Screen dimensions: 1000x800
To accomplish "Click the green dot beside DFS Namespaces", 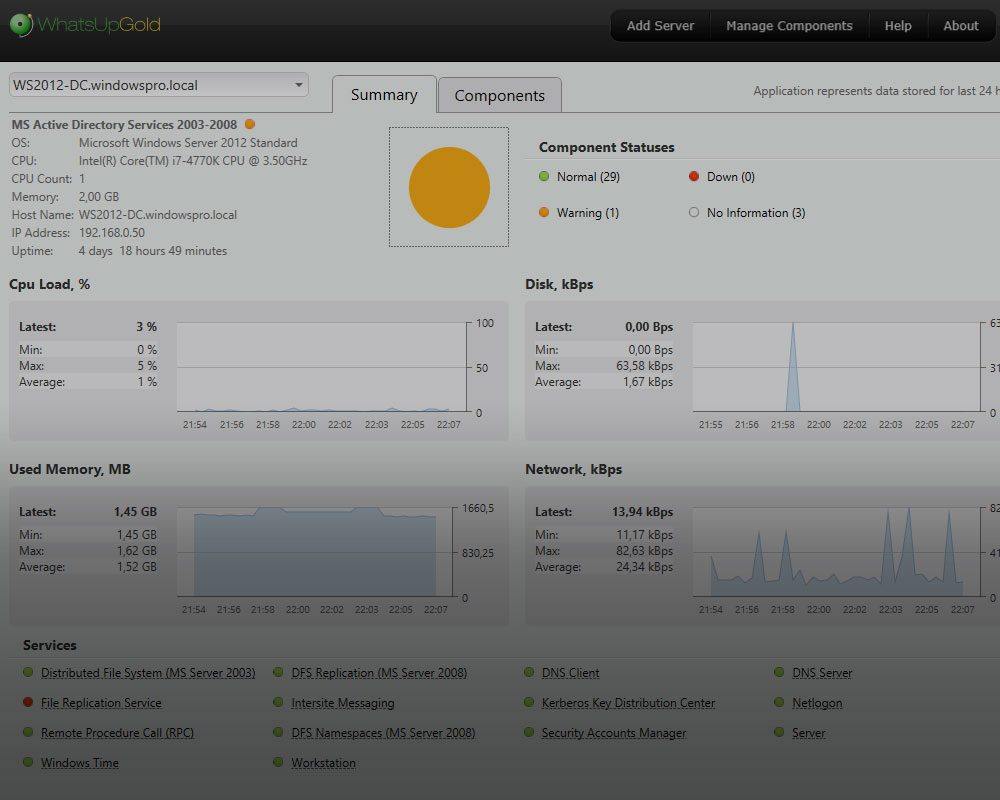I will click(x=278, y=732).
